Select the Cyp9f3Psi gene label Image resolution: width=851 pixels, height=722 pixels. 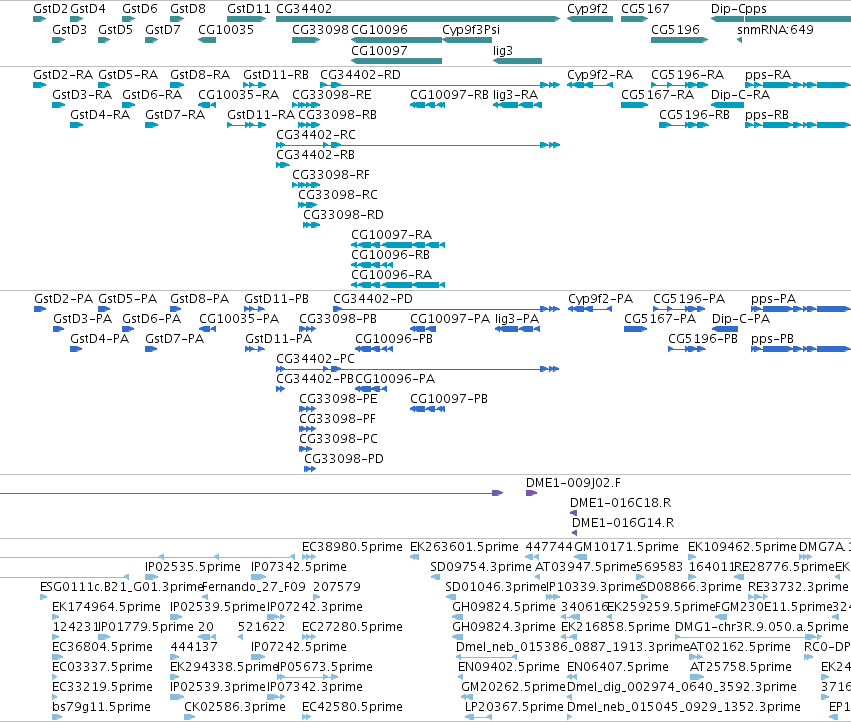[471, 29]
